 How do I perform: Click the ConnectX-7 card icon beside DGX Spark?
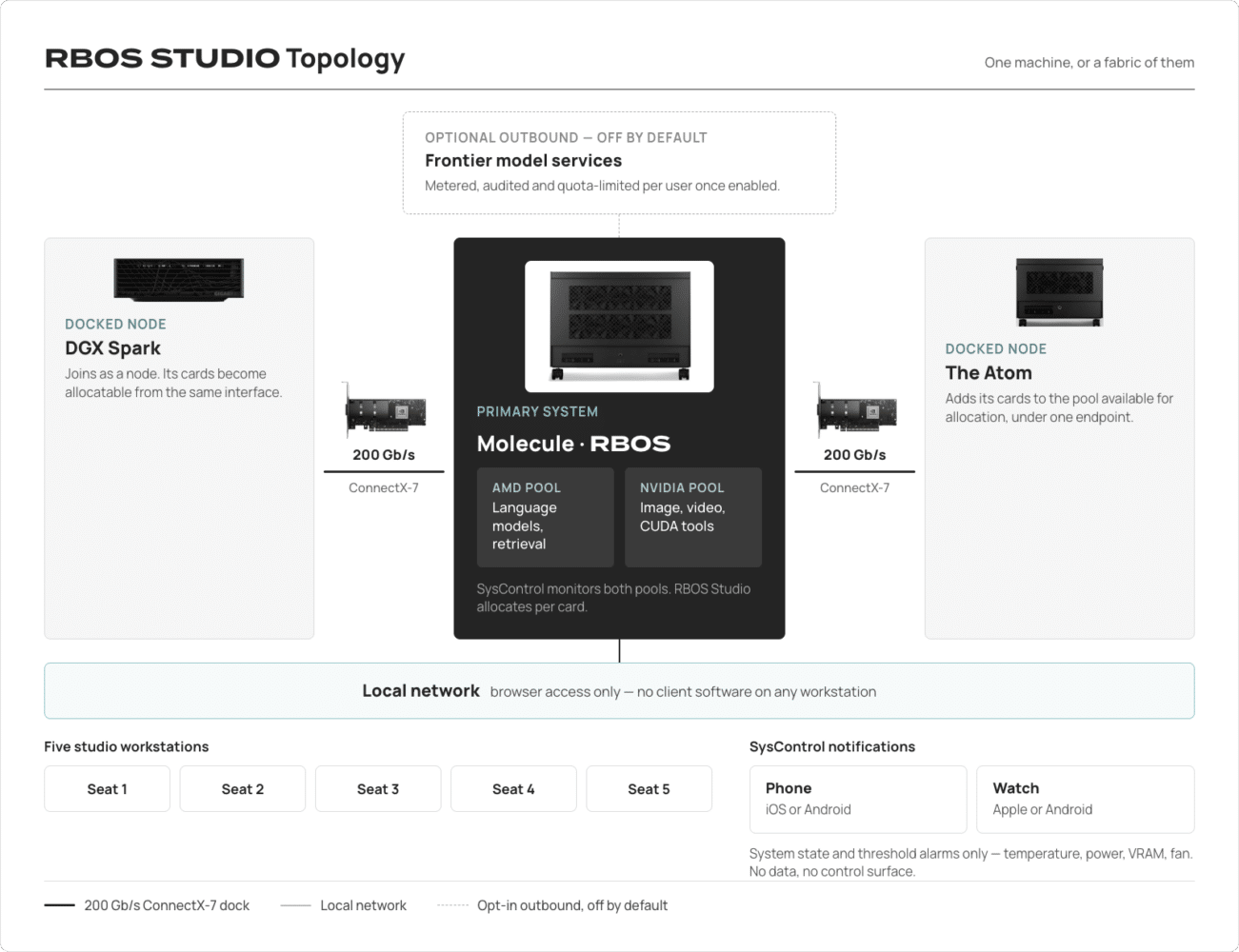coord(383,410)
